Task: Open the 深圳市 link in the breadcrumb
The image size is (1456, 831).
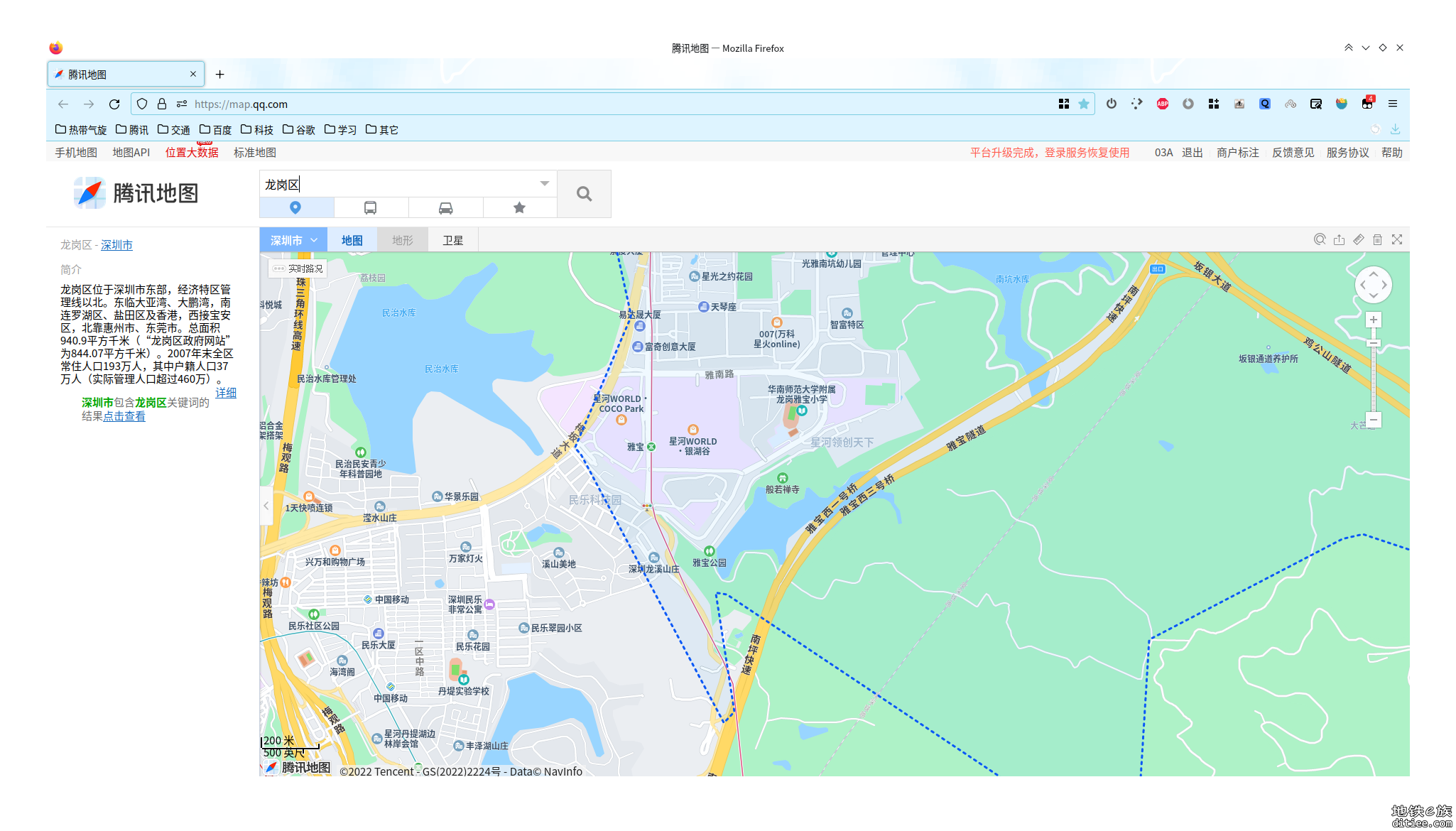Action: point(116,245)
